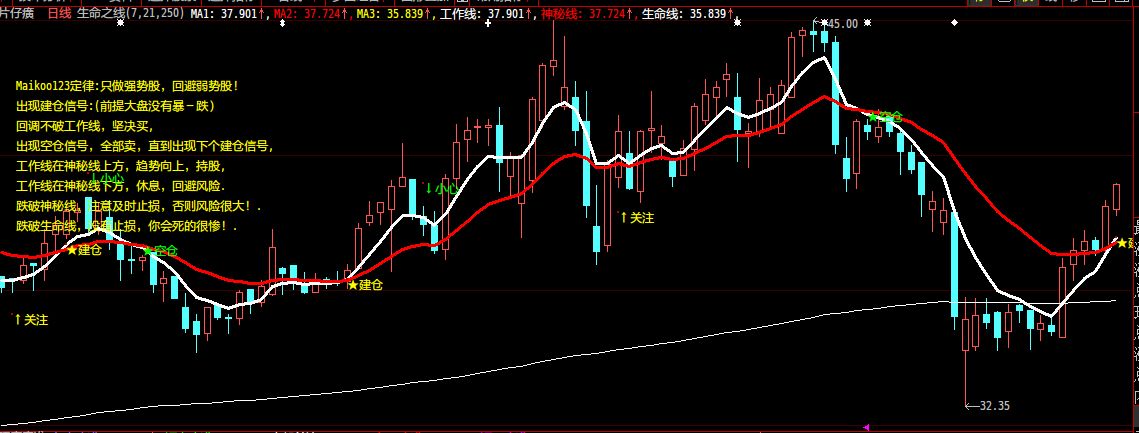1139x433 pixels.
Task: Click the line starting '跌破神秘线'
Action: (139, 207)
